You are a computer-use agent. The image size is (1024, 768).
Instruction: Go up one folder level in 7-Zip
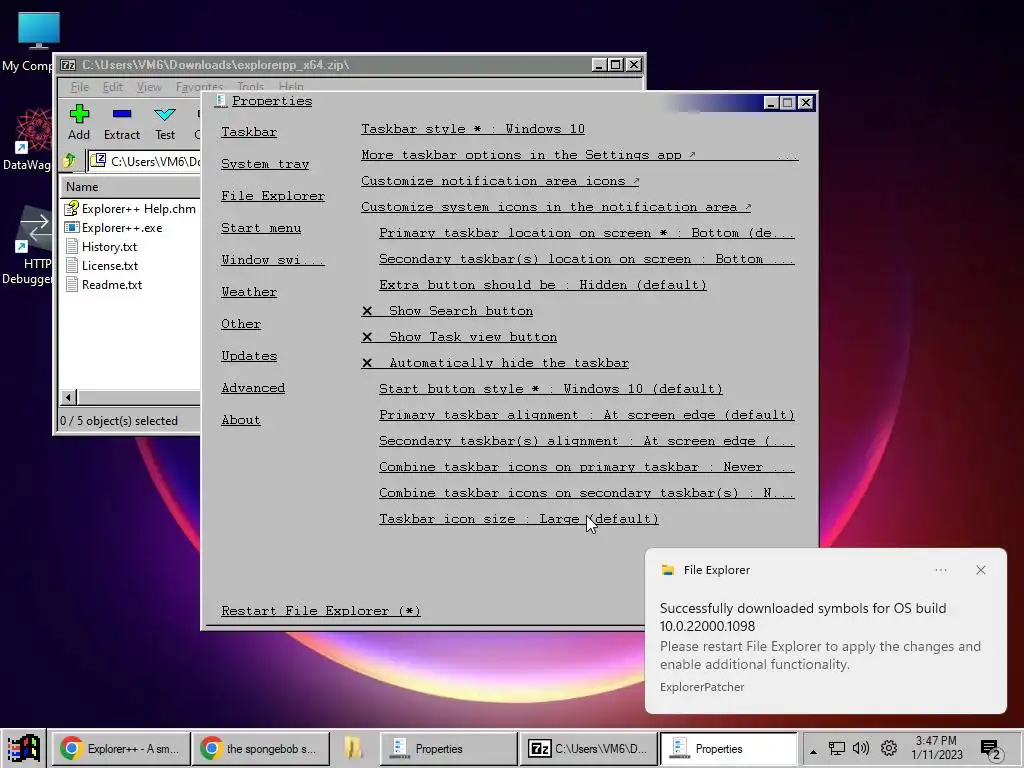click(x=70, y=160)
